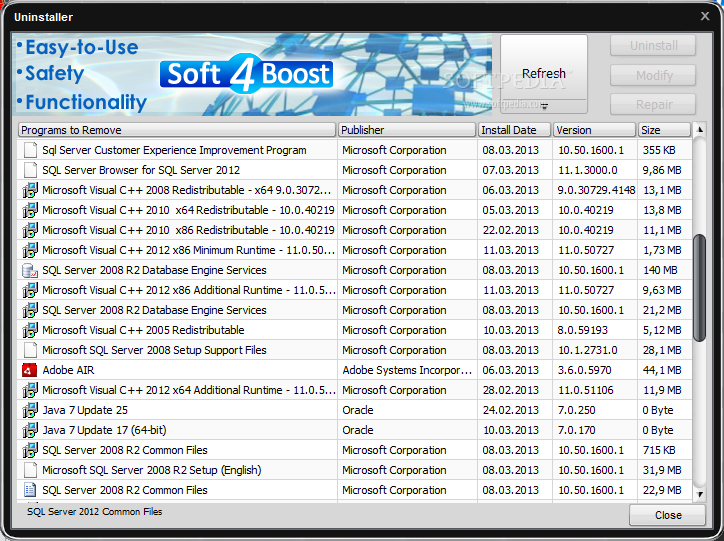Screen dimensions: 724x541
Task: Click the Visual C++ 2008 Redistributable x64 installer icon
Action: point(30,190)
